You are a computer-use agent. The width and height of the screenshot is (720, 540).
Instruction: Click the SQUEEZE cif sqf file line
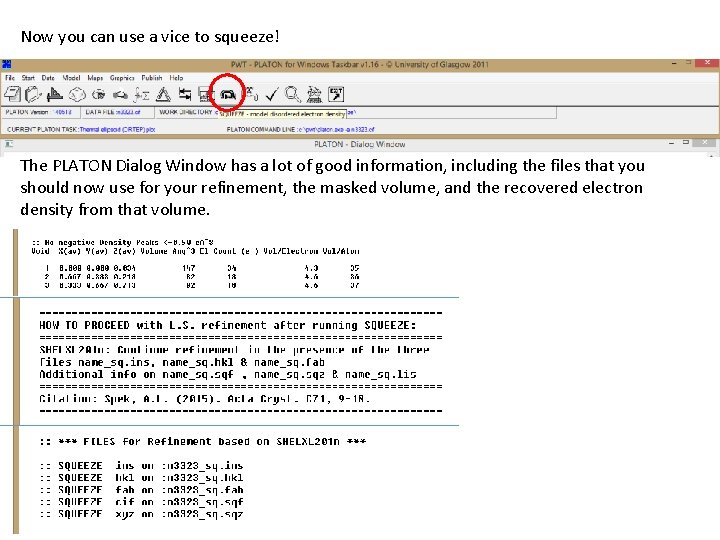pos(141,502)
